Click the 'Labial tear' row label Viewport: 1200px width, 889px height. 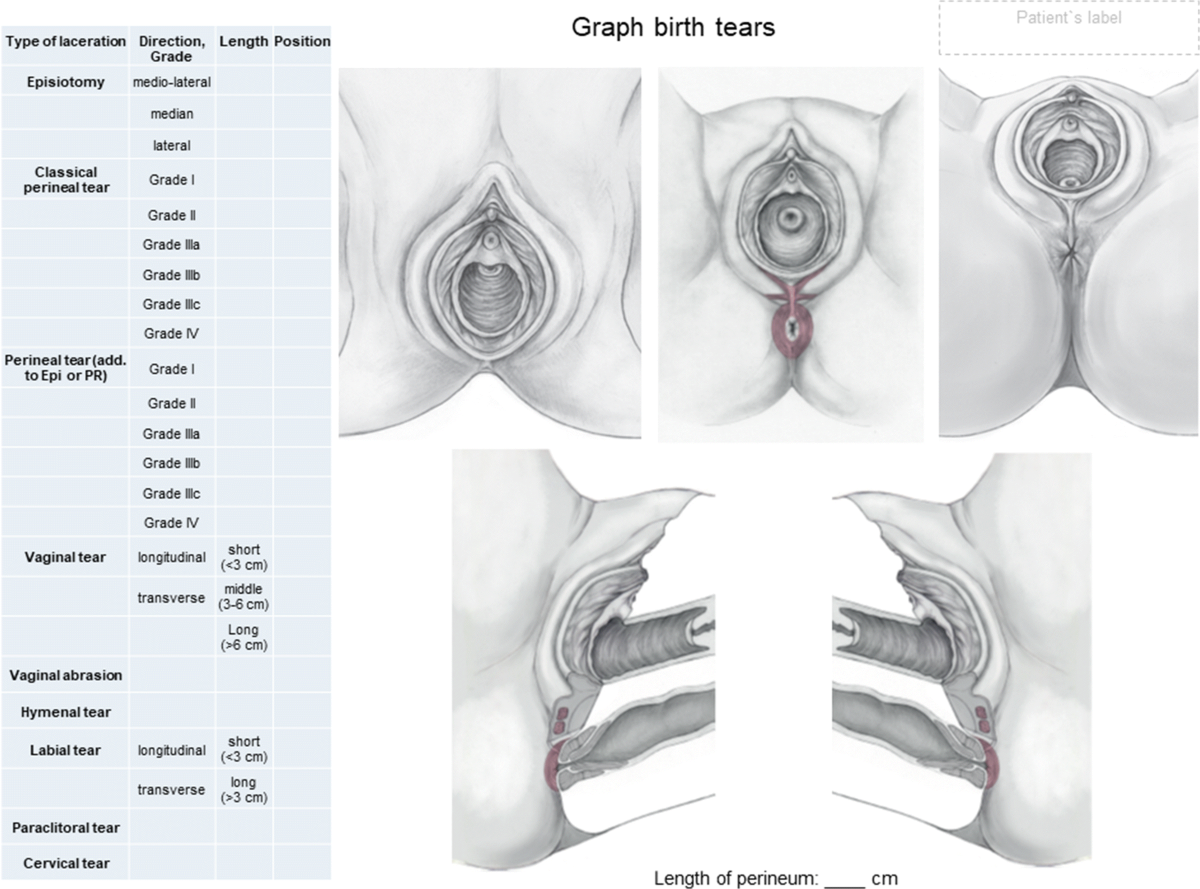66,750
